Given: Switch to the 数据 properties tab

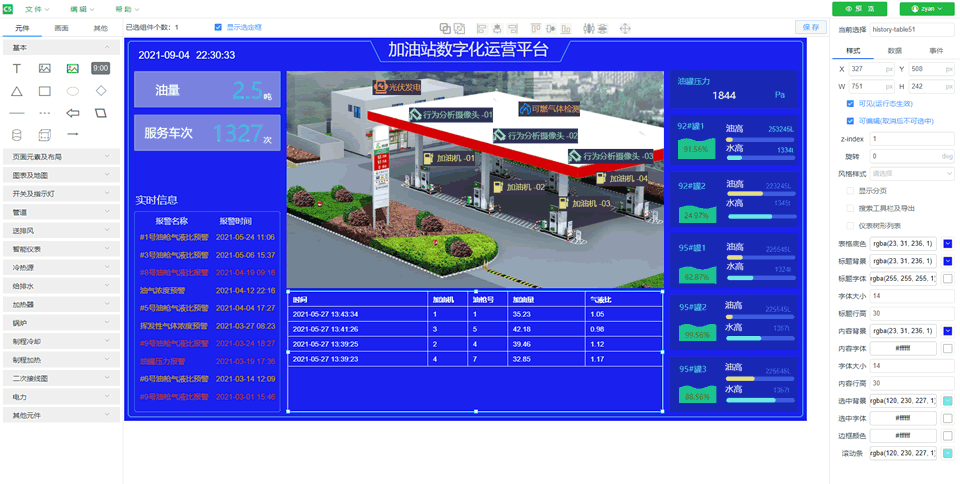Looking at the screenshot, I should [x=894, y=51].
